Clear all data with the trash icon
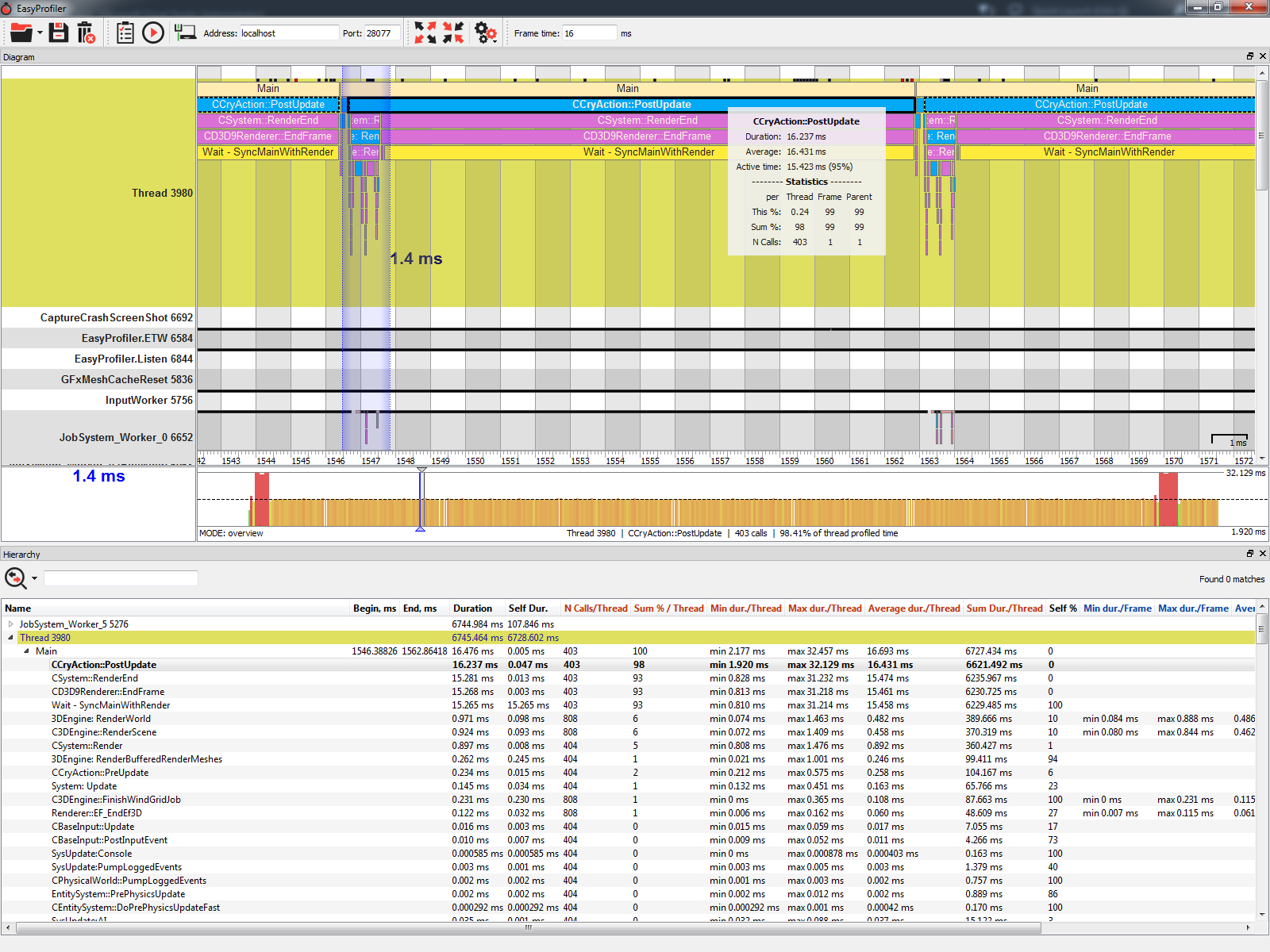Screen dimensions: 1270x952 coord(86,33)
